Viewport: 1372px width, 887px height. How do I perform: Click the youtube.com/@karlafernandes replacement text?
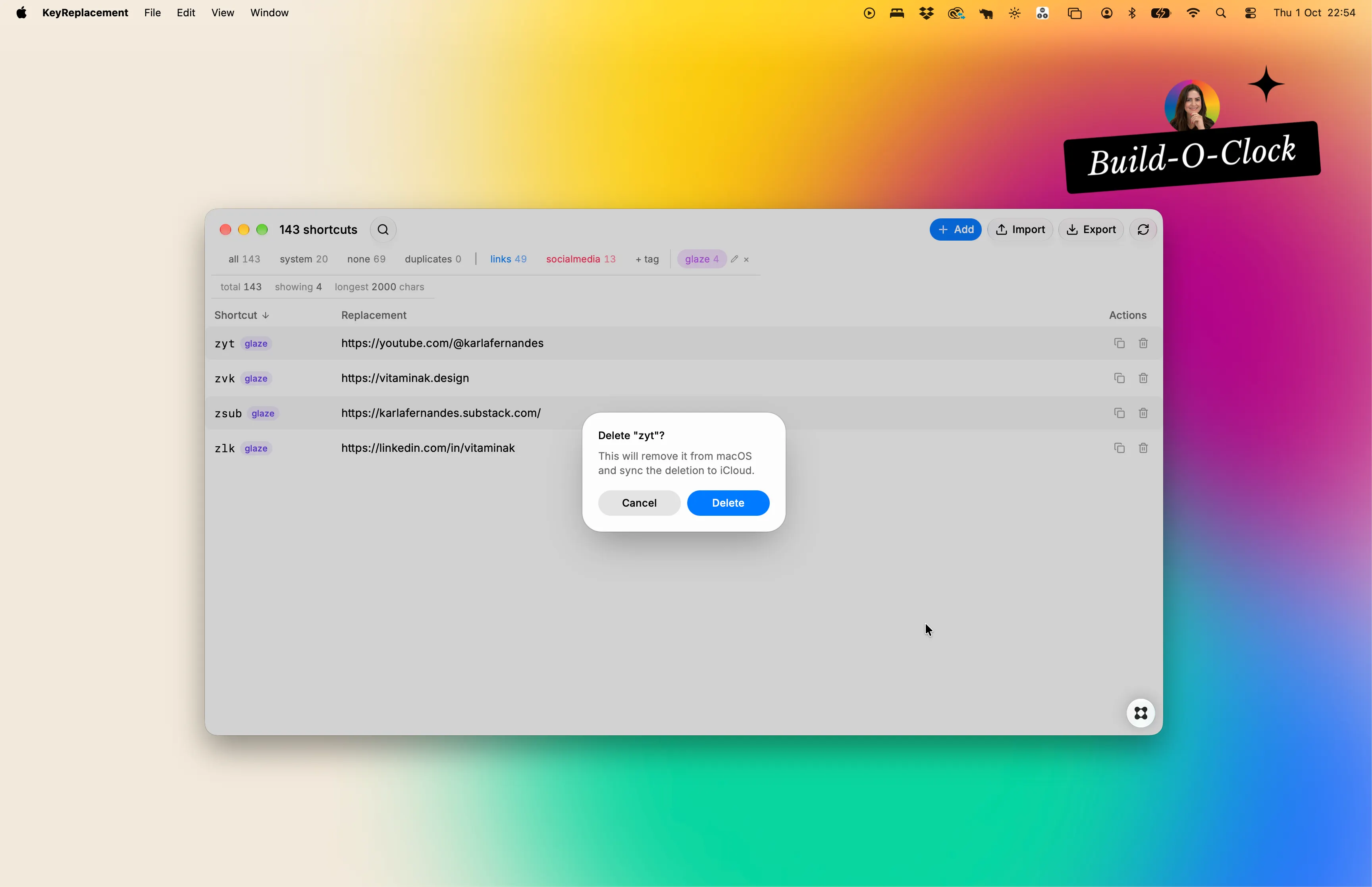point(442,343)
